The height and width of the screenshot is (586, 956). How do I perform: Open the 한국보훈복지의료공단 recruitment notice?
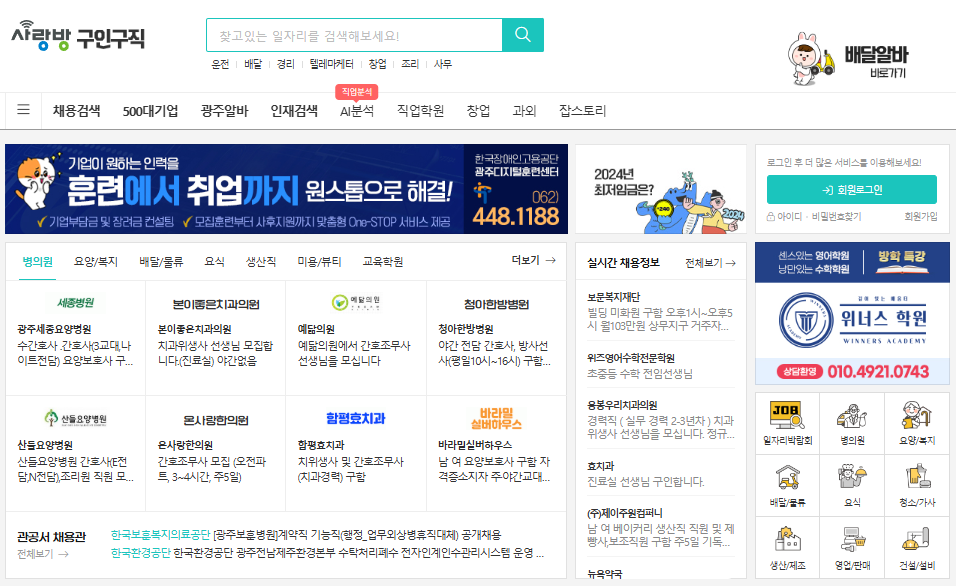tap(305, 535)
